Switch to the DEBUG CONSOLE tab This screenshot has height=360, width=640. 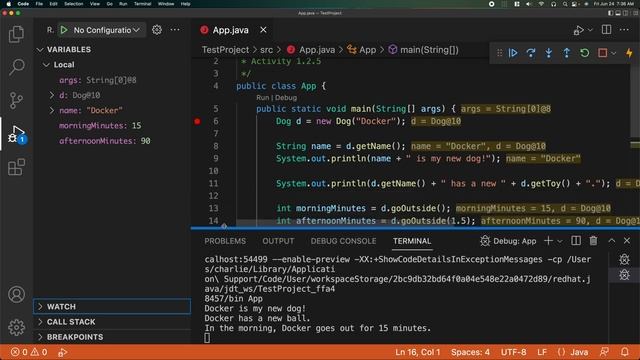343,241
